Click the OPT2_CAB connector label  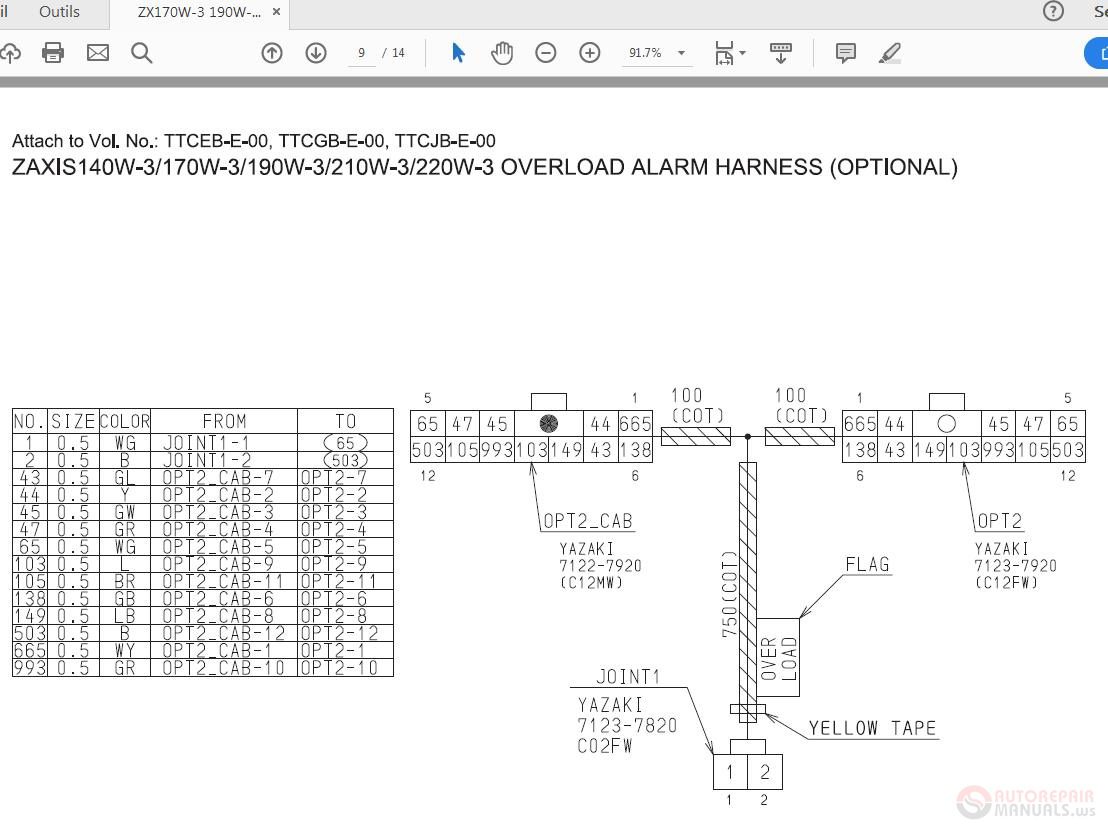click(587, 521)
